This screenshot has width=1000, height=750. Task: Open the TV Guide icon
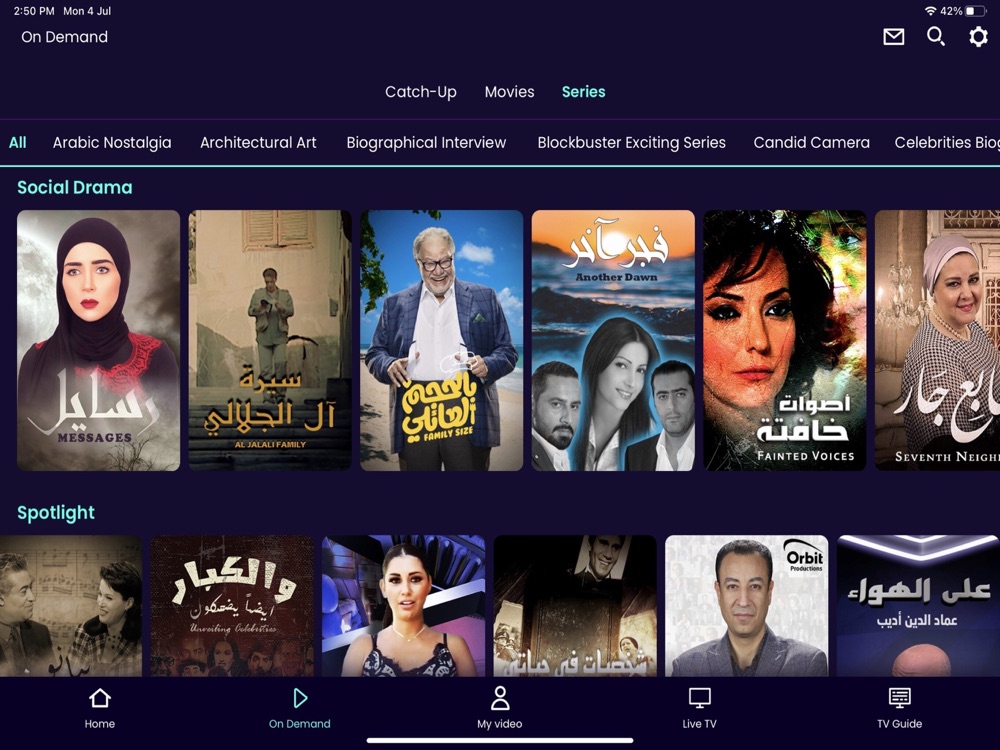coord(899,698)
